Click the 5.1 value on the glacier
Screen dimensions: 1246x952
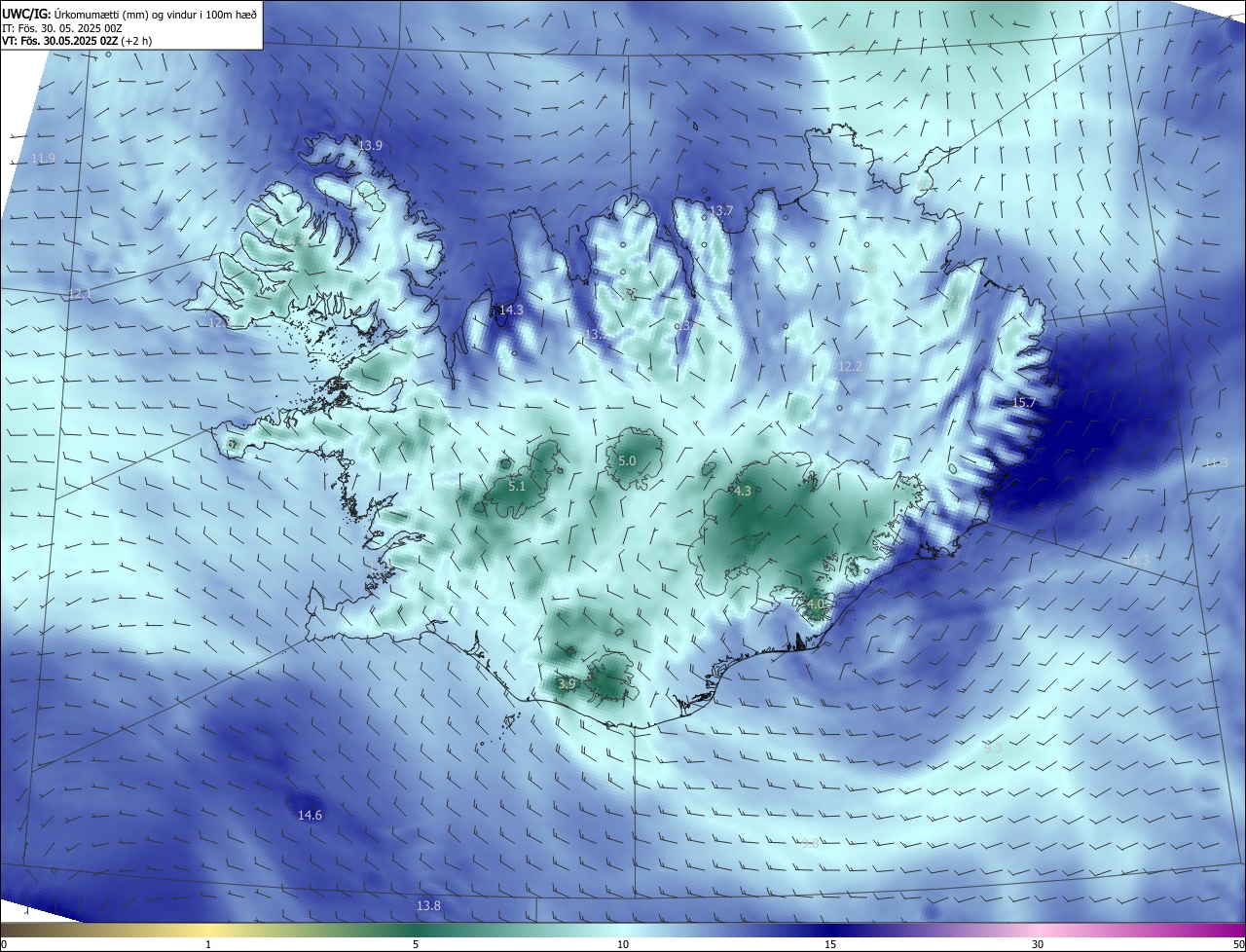(517, 486)
